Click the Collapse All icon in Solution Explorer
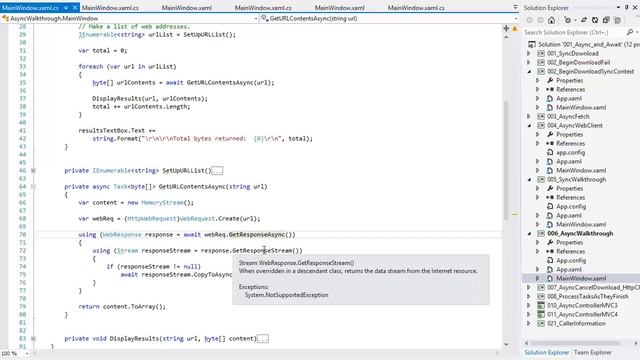This screenshot has height=360, width=640. (x=606, y=20)
